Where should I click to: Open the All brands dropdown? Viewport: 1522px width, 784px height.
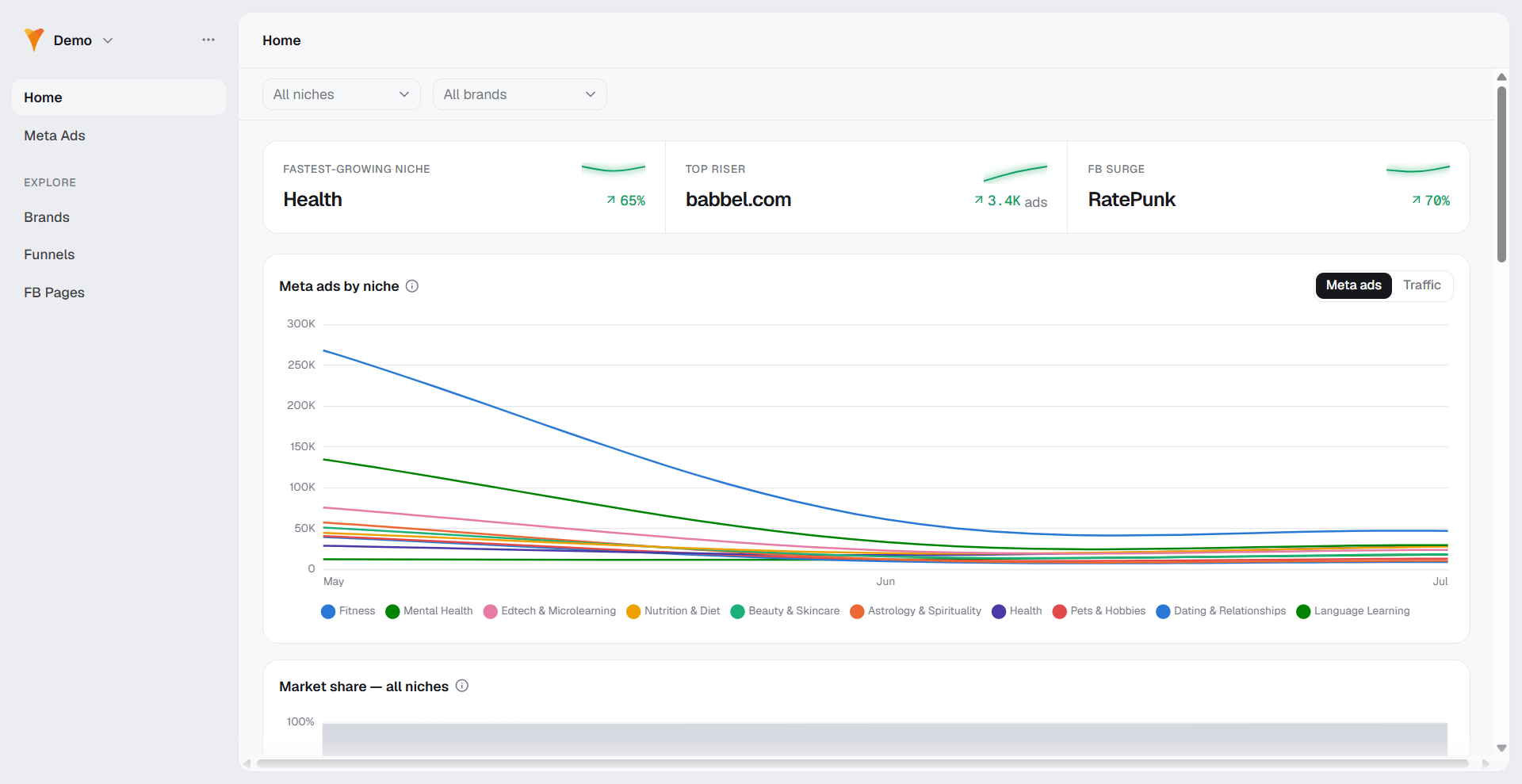(x=520, y=94)
